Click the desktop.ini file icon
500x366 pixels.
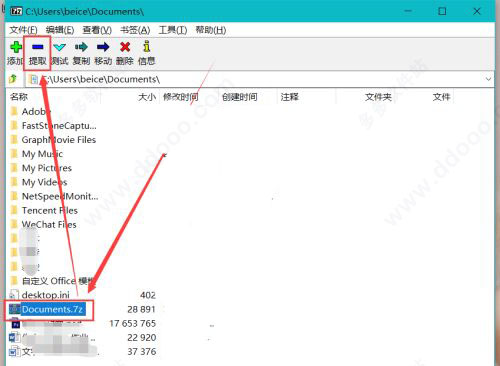coord(14,295)
